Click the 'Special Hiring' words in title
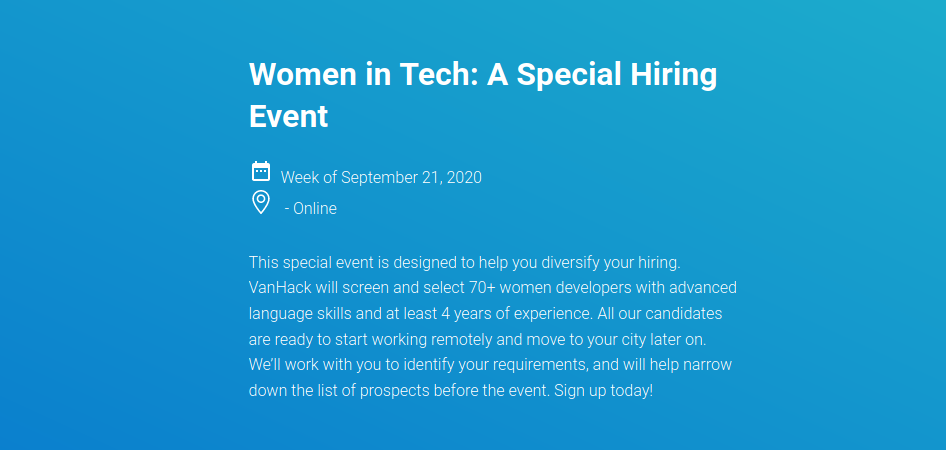 (617, 74)
